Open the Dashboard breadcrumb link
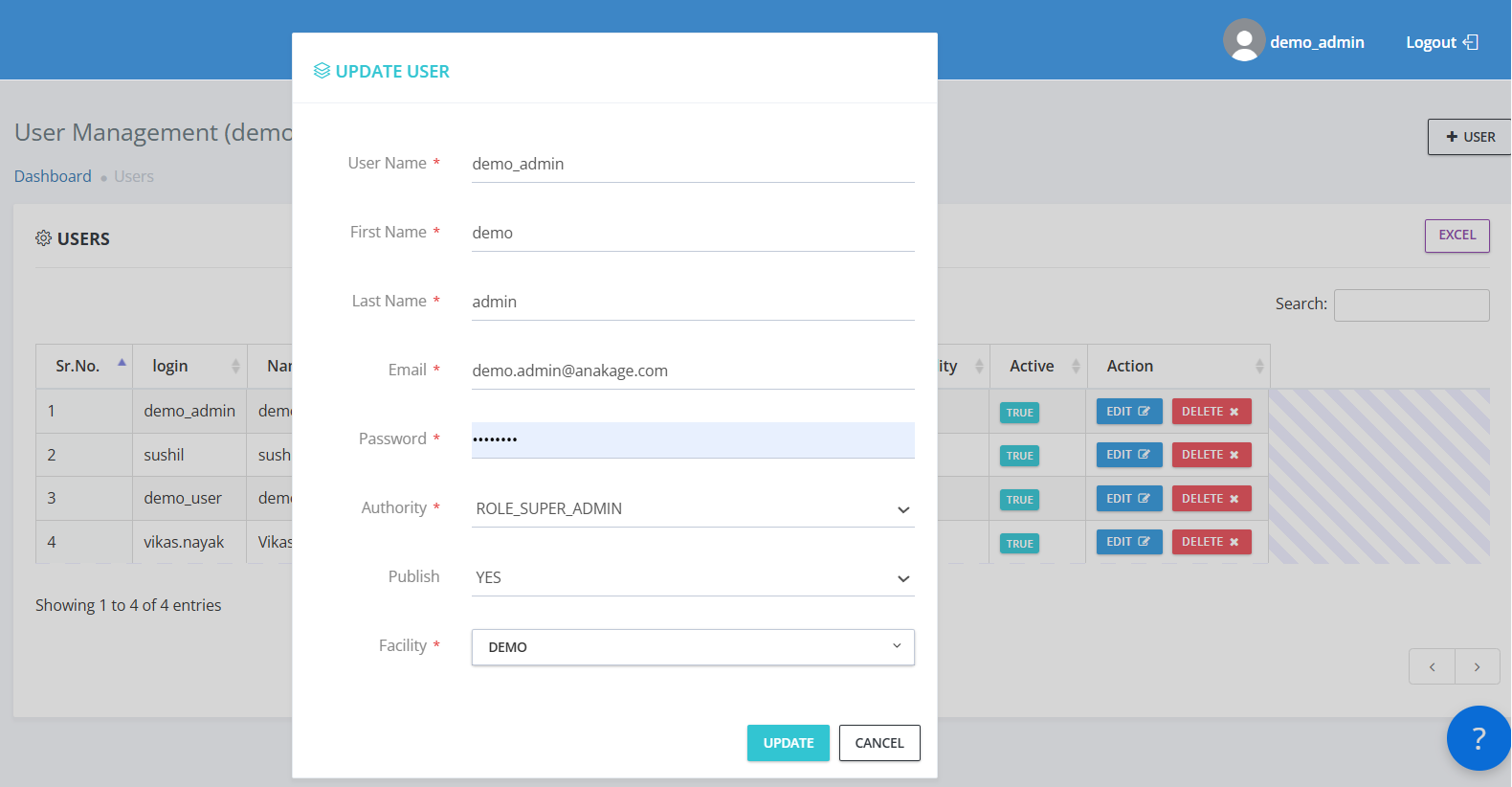 pyautogui.click(x=53, y=176)
